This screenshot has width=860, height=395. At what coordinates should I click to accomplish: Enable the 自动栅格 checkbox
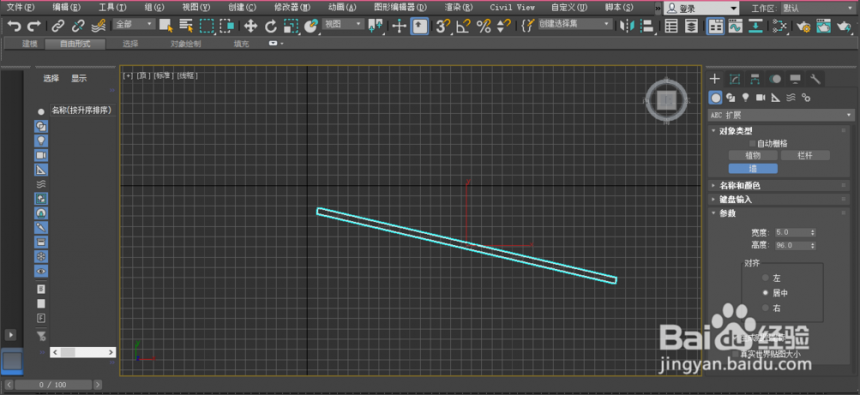point(752,143)
